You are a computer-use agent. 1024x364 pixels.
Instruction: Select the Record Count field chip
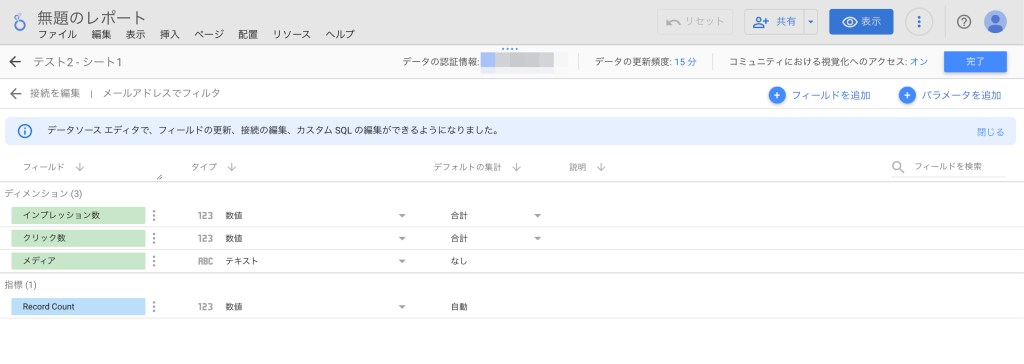click(x=78, y=306)
